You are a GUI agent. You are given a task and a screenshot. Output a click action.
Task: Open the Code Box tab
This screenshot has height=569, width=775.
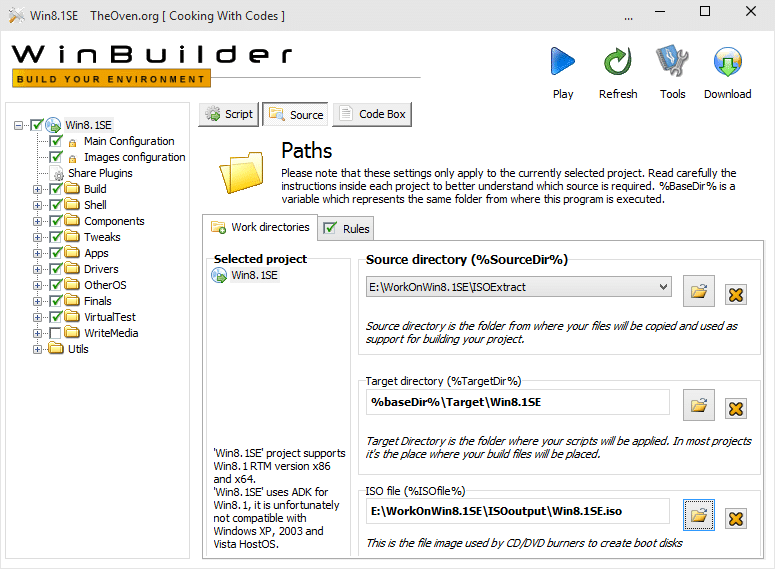coord(372,114)
